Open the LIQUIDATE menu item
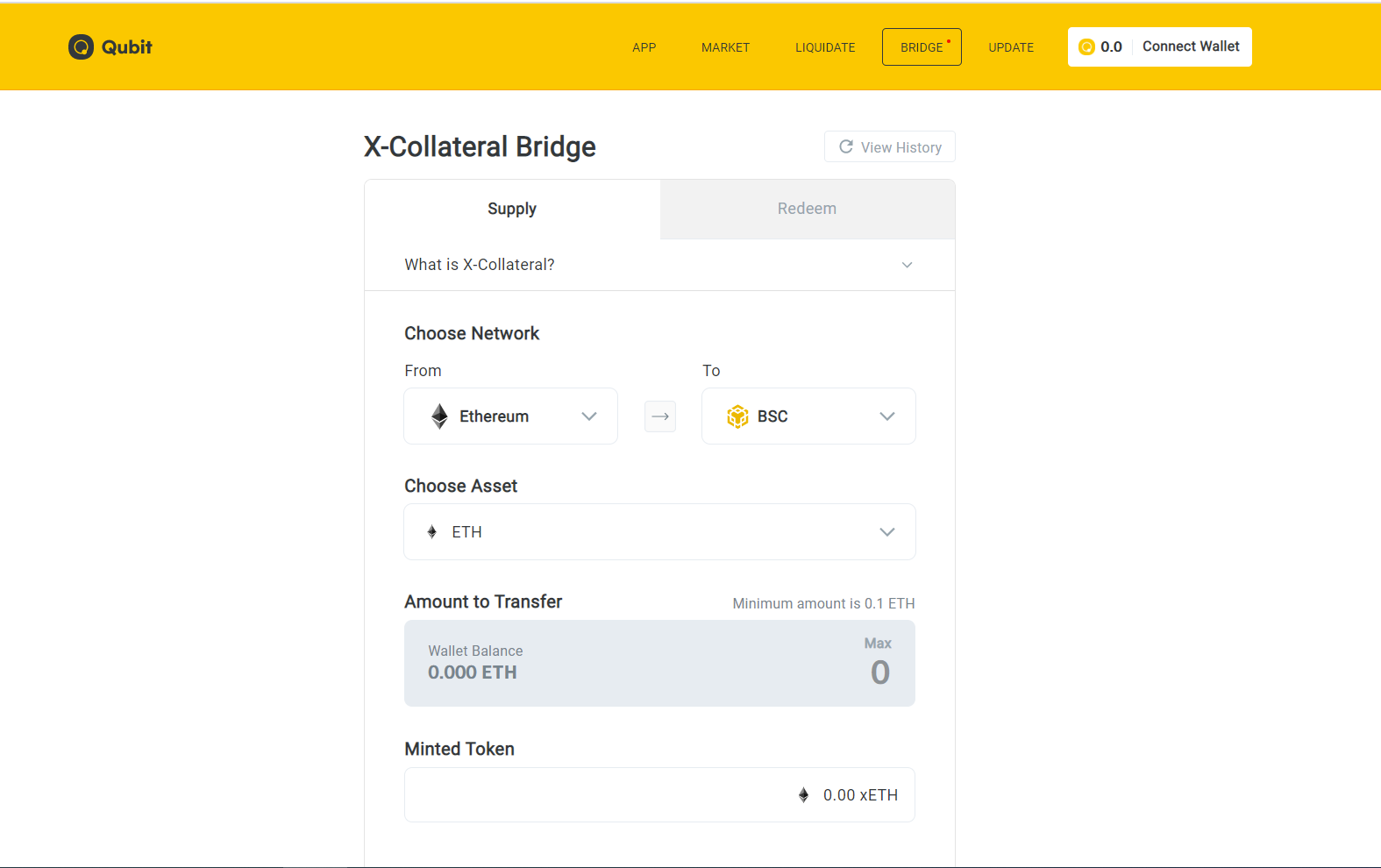 tap(825, 47)
